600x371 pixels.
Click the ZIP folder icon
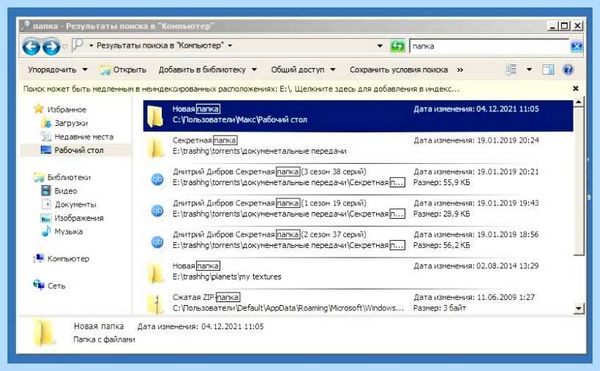pos(155,304)
